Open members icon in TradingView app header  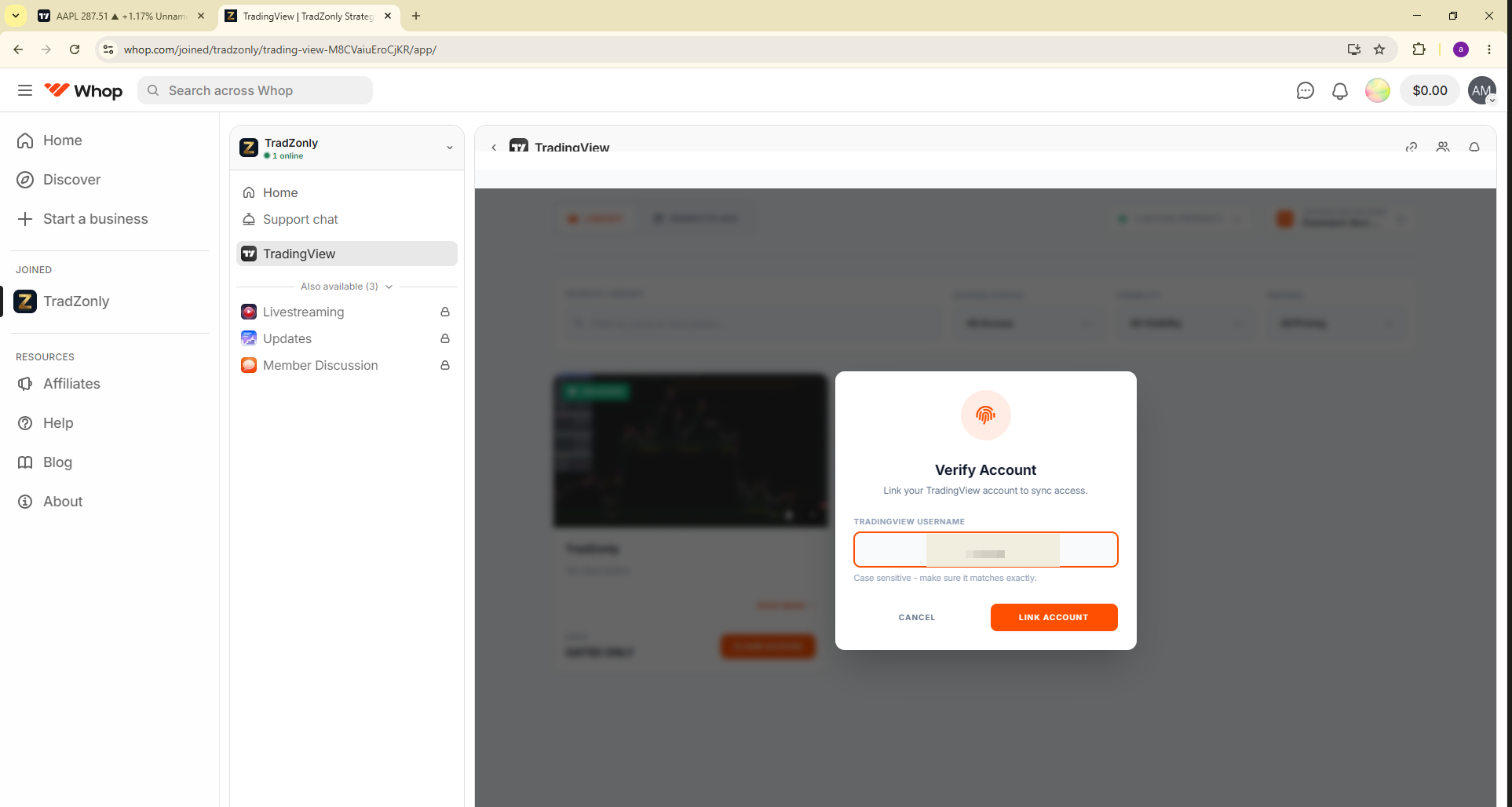tap(1443, 147)
